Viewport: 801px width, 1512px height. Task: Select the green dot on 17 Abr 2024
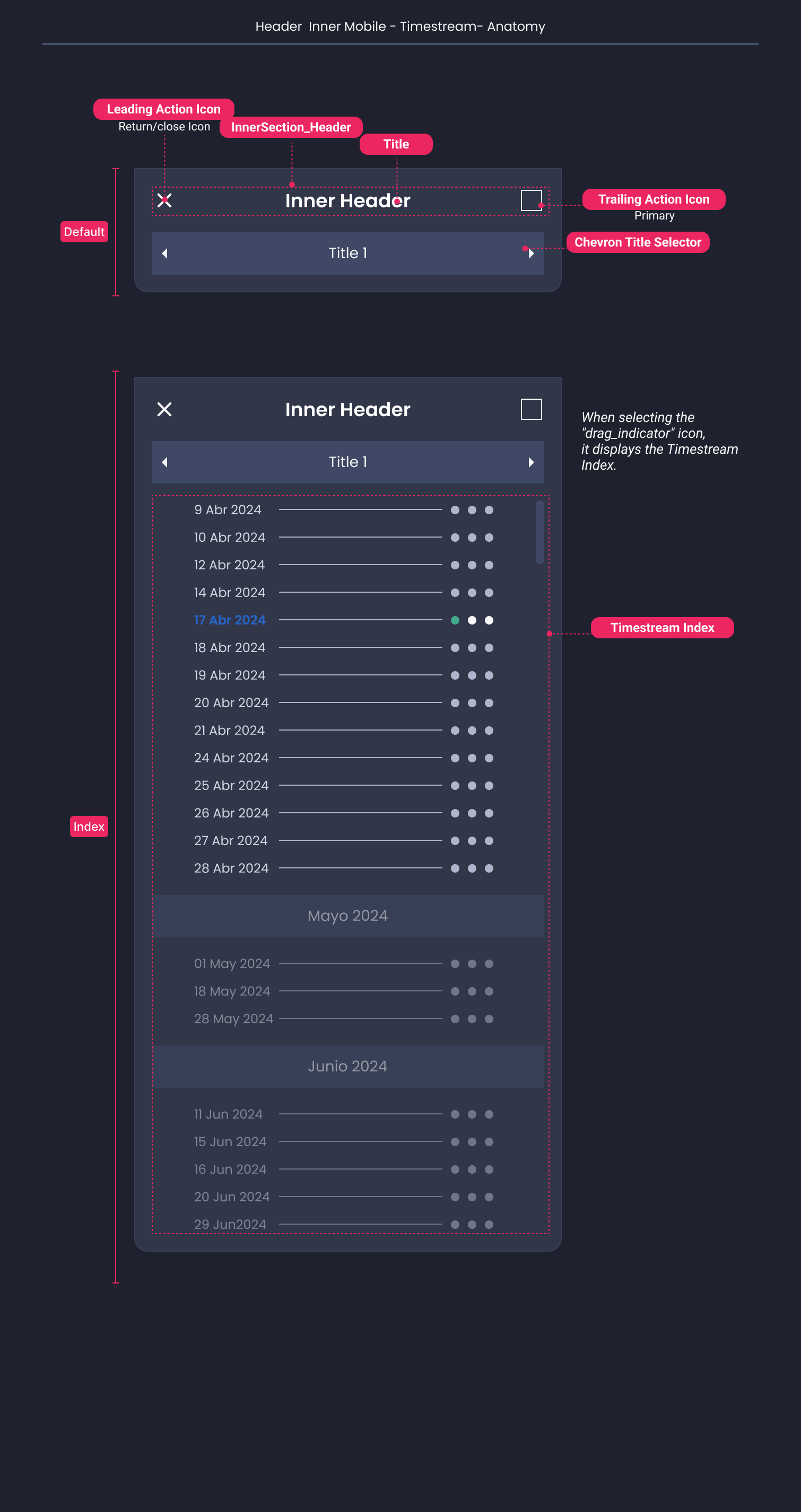455,620
